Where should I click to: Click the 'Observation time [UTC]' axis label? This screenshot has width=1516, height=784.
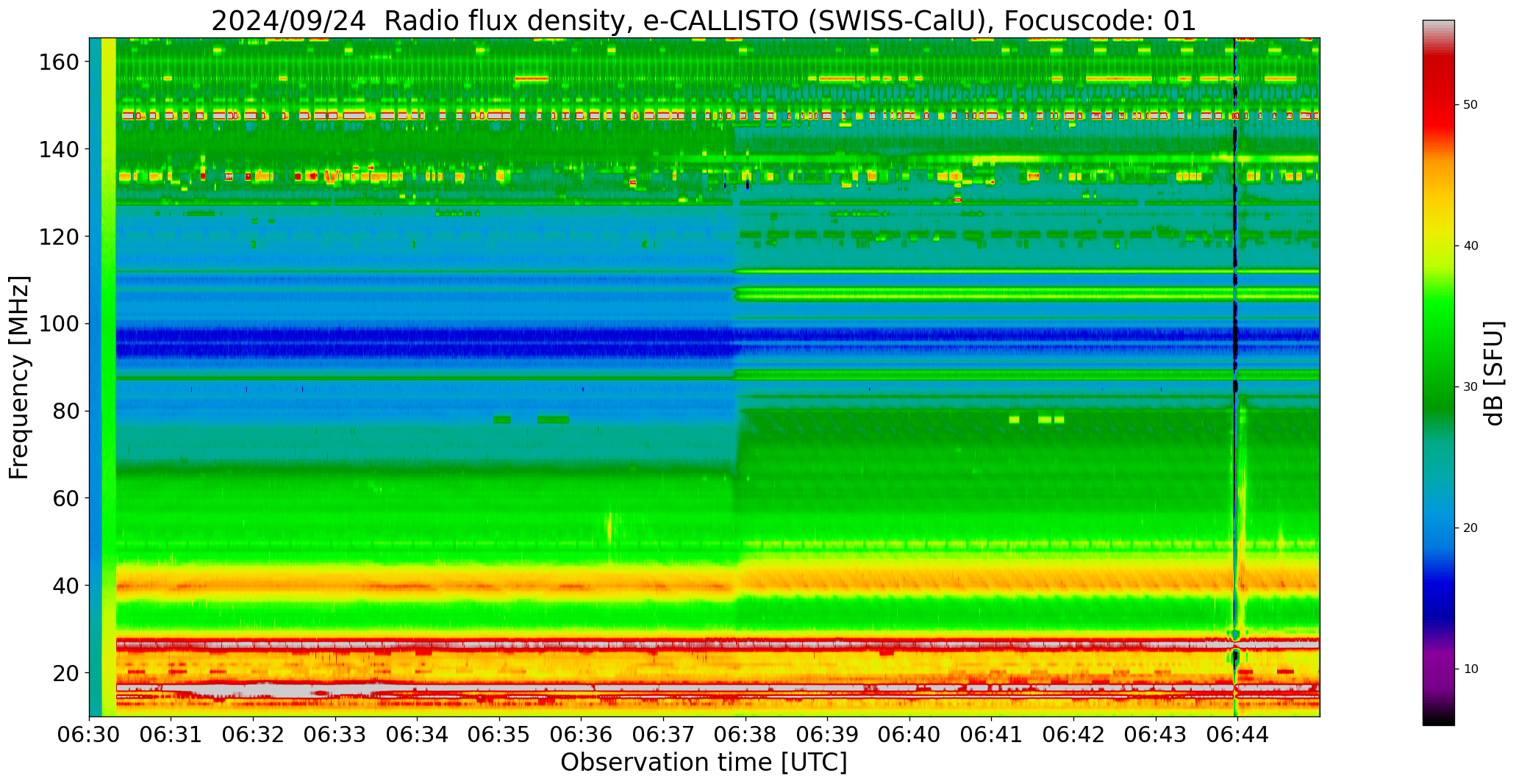[x=704, y=763]
